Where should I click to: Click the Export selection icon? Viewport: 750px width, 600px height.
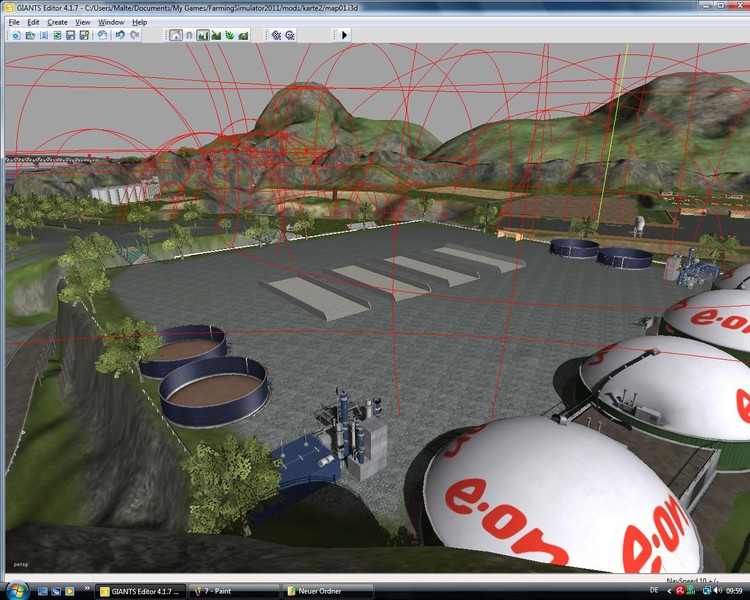[x=102, y=35]
